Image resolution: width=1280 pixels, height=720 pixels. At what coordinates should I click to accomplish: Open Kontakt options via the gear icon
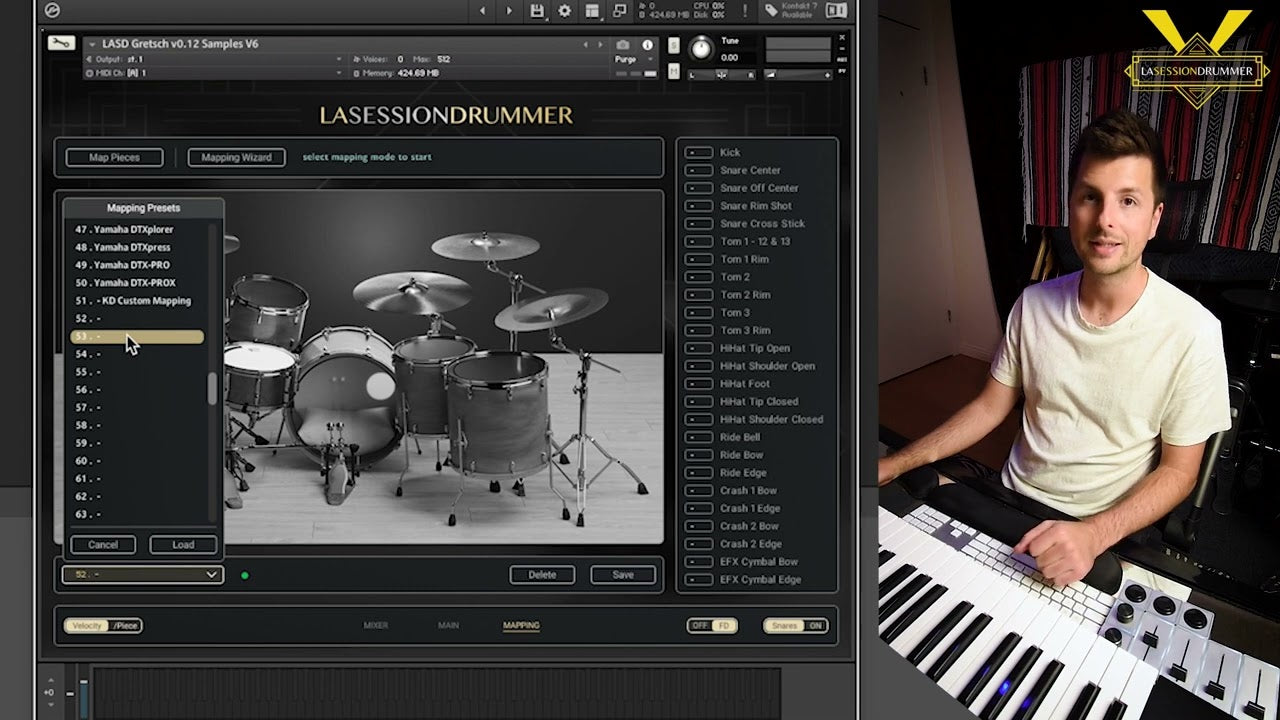pos(565,11)
